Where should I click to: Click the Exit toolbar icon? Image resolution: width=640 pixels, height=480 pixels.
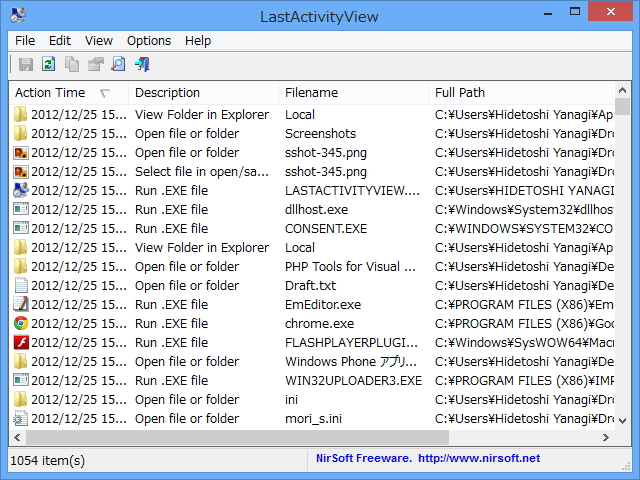point(142,64)
